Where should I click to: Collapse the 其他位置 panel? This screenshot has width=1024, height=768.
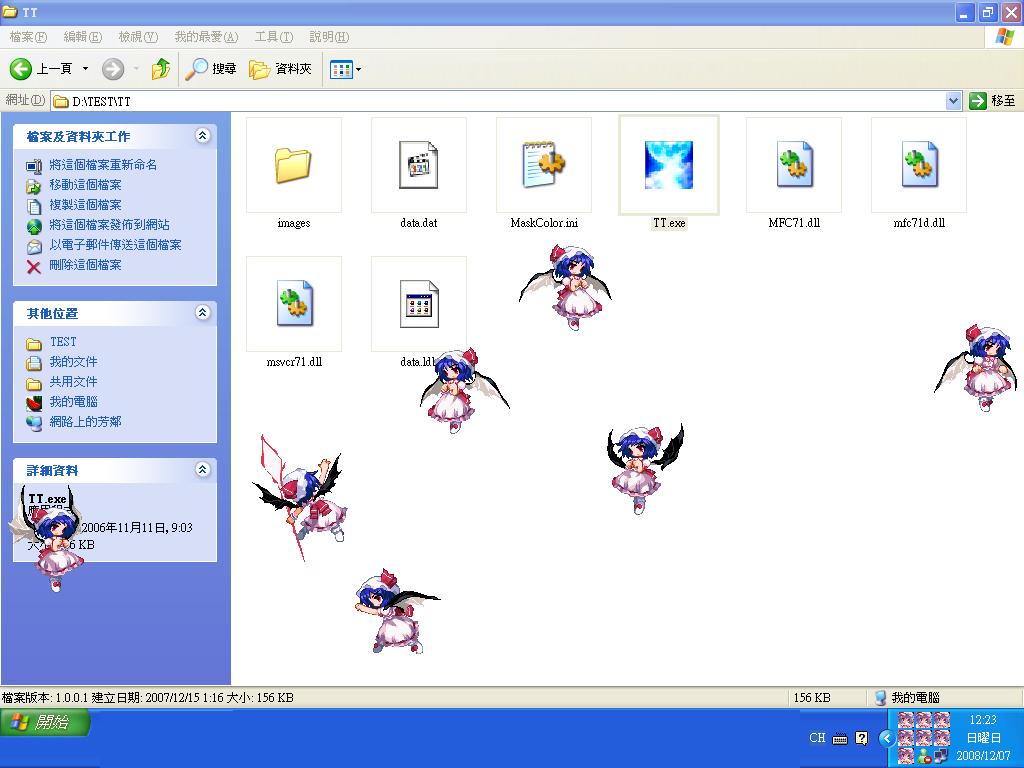(203, 313)
